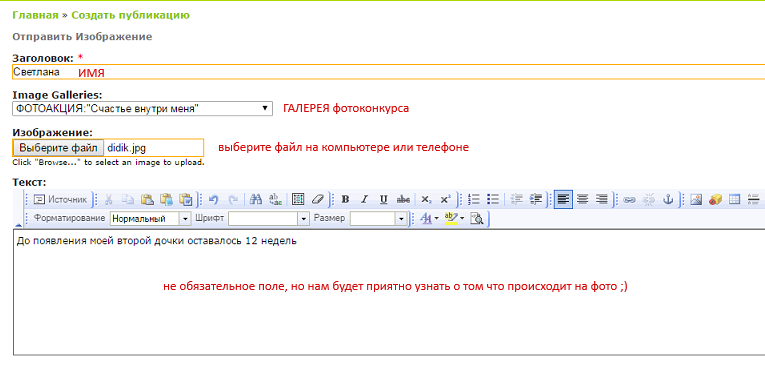Click inside the text editor area
The width and height of the screenshot is (765, 366).
coord(388,292)
